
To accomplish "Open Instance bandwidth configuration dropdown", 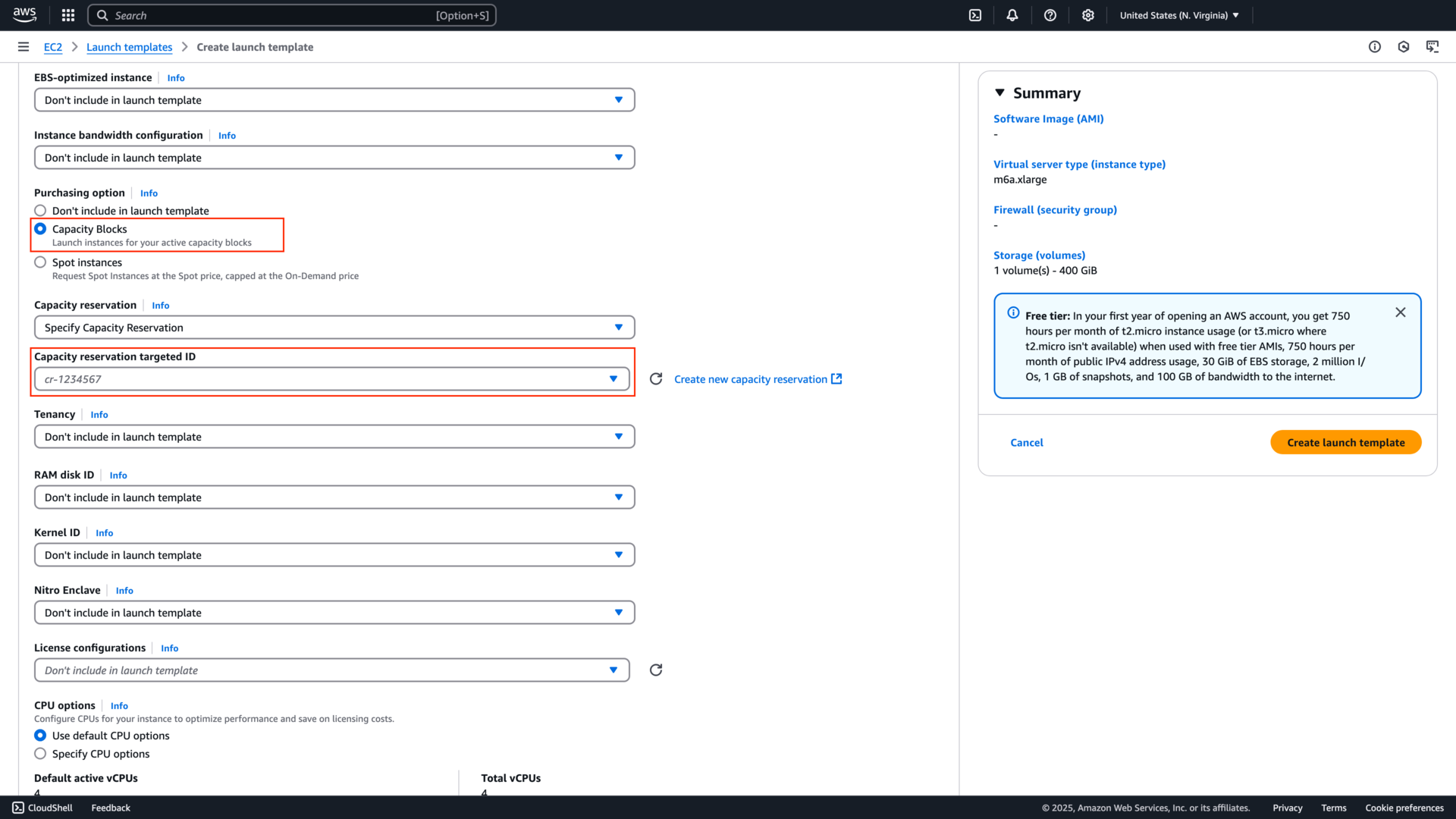I will coord(334,158).
